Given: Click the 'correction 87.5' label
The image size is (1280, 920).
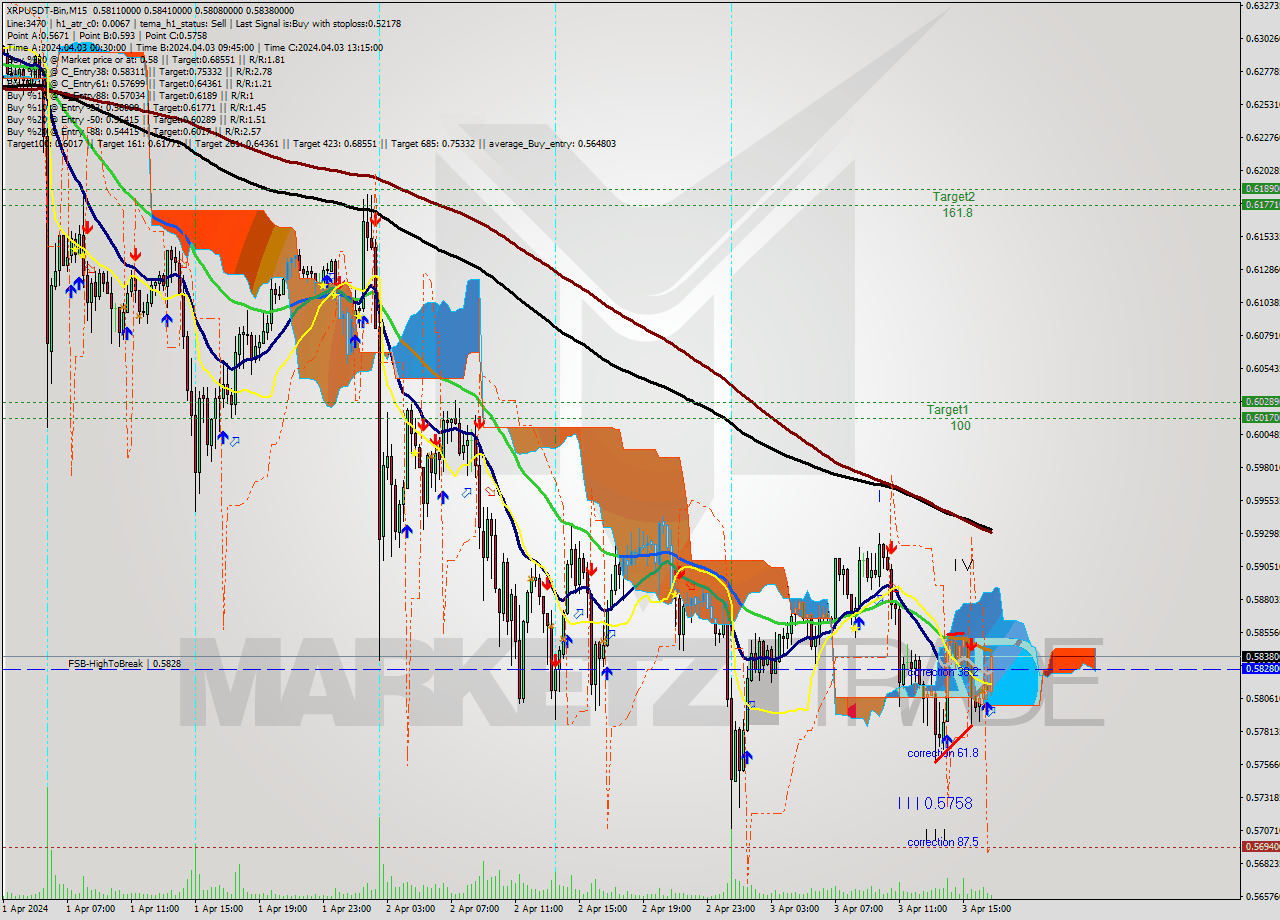Looking at the screenshot, I should [x=943, y=842].
